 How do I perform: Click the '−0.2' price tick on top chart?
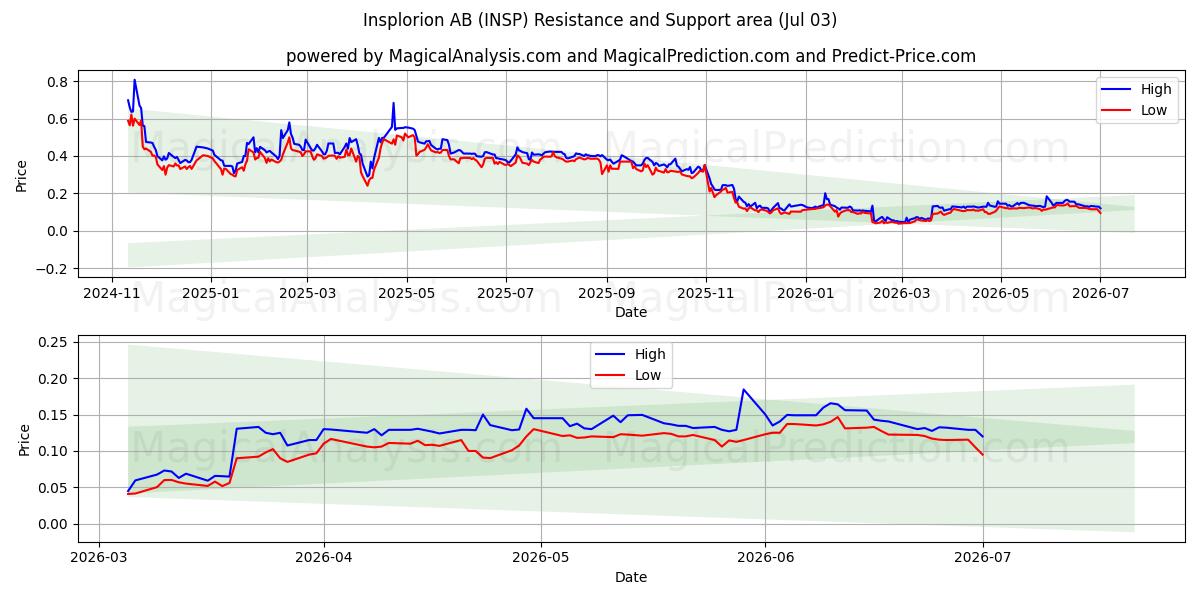coord(52,269)
